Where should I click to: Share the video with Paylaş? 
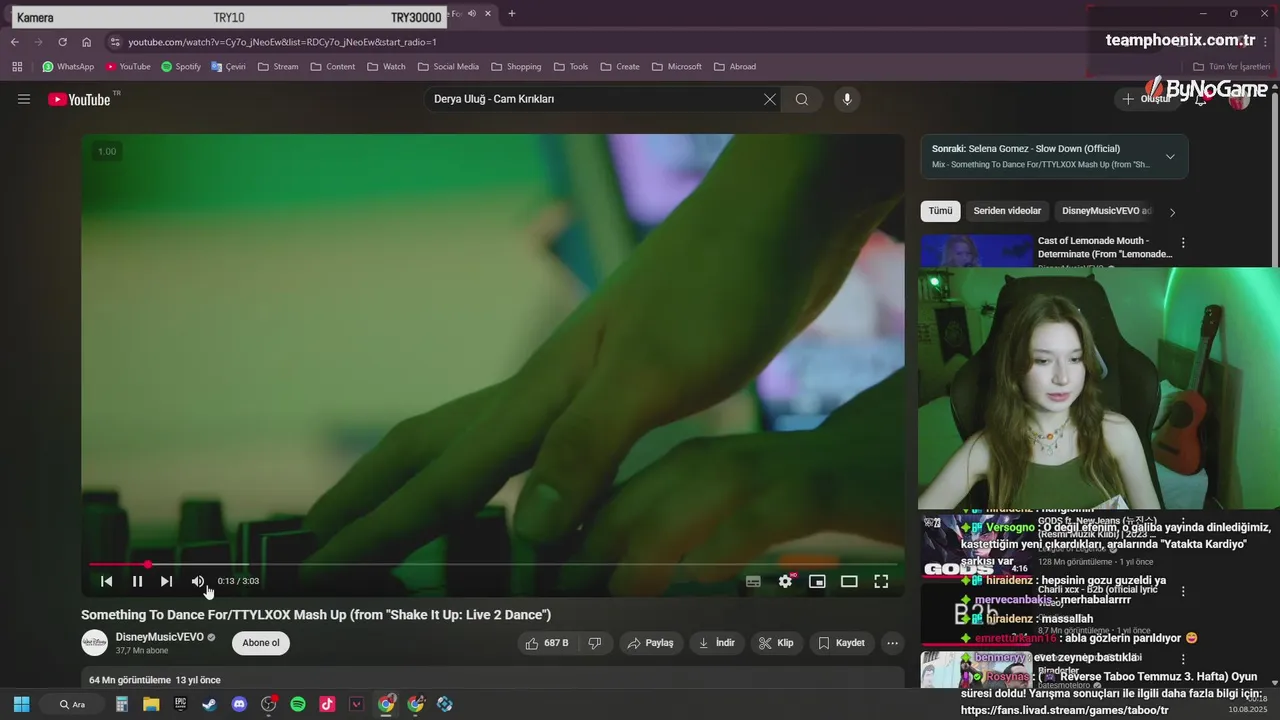point(650,643)
